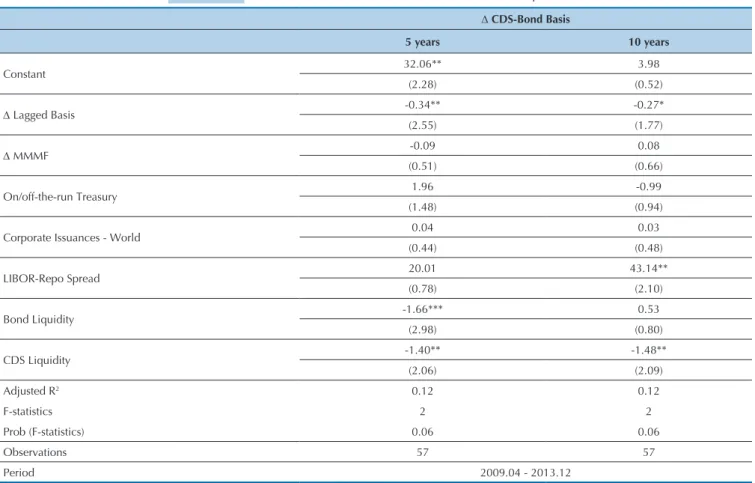Click the LIBOR-Repo Spread label
Viewport: 755px width, 483px height.
coord(52,279)
